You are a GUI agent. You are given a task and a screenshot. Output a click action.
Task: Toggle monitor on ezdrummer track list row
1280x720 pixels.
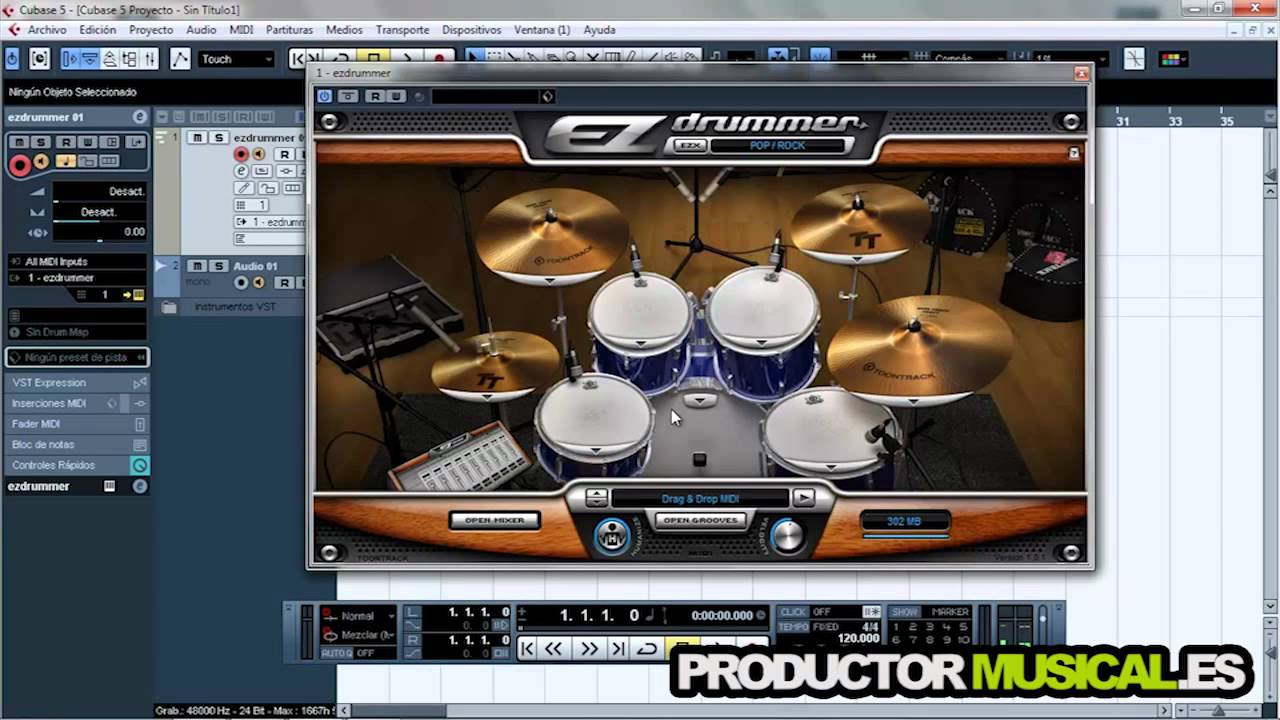[x=258, y=155]
